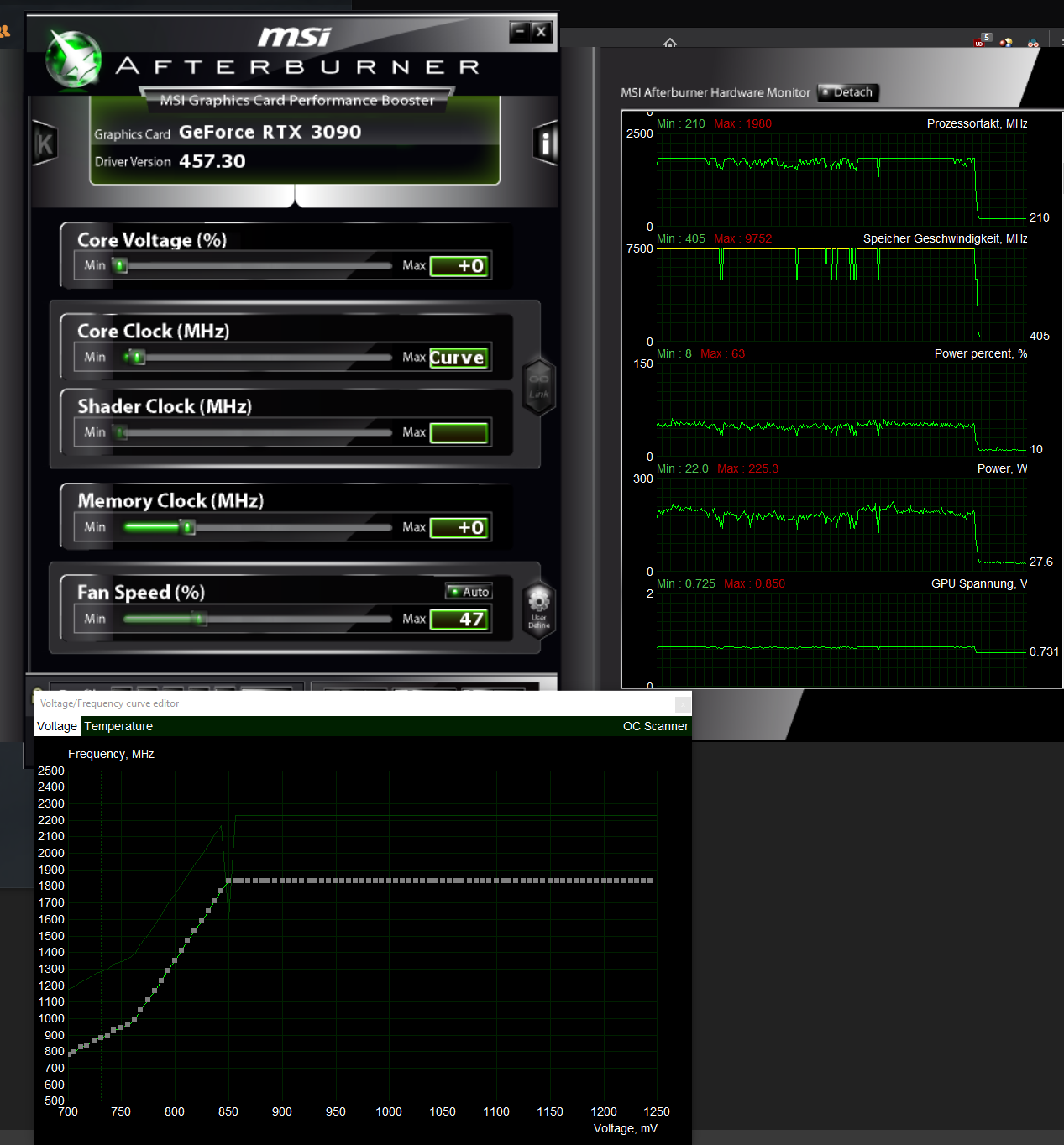Click the current power reading 27.6
Screen dimensions: 1064x1145
(x=1040, y=562)
